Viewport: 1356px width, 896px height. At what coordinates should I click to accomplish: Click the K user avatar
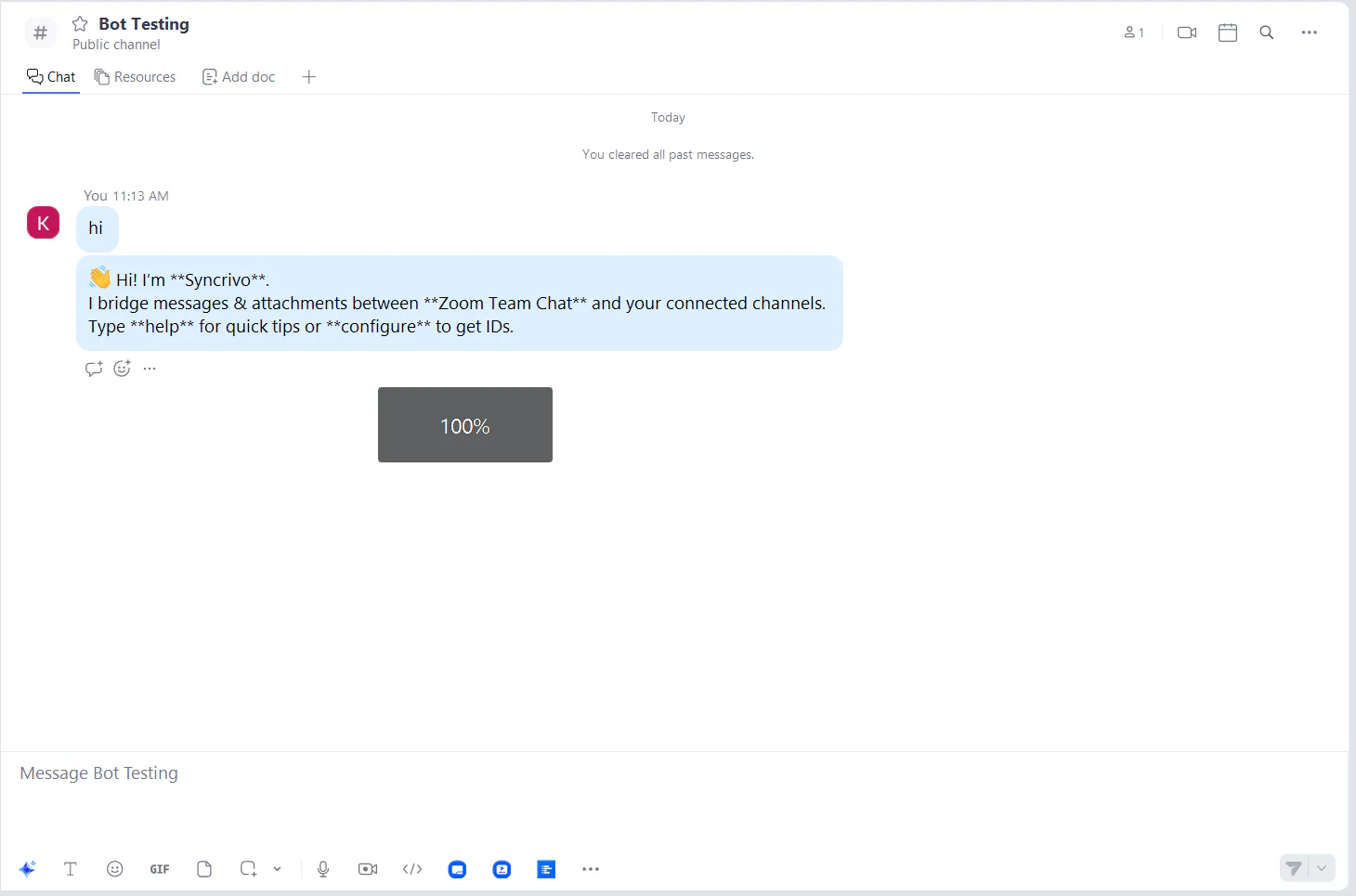coord(43,223)
